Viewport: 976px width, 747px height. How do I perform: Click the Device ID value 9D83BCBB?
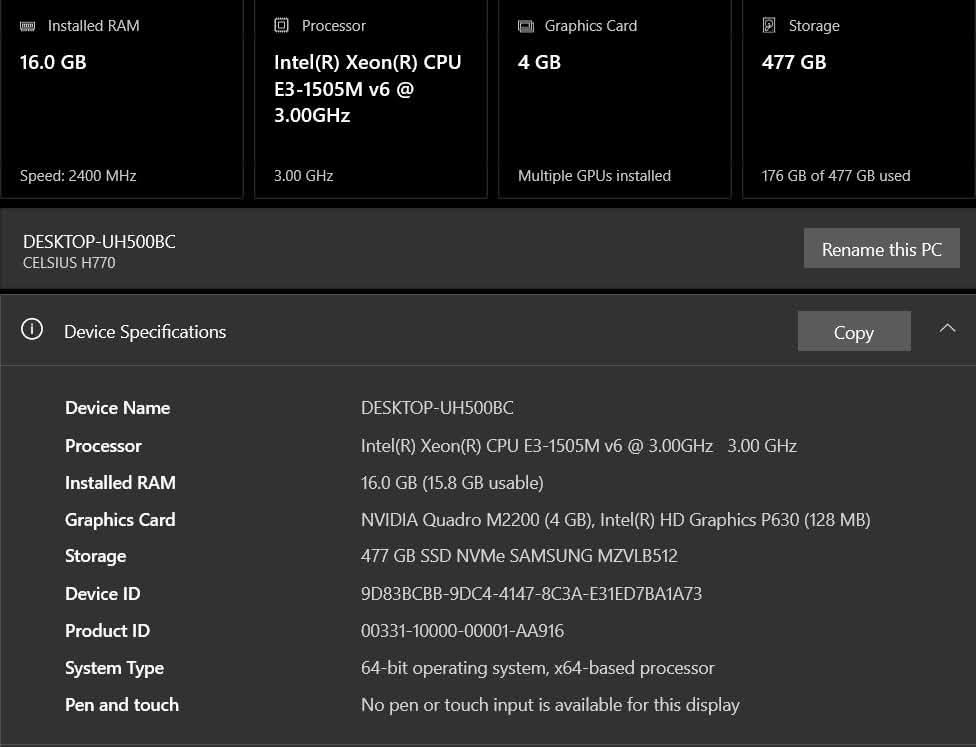pyautogui.click(x=531, y=594)
